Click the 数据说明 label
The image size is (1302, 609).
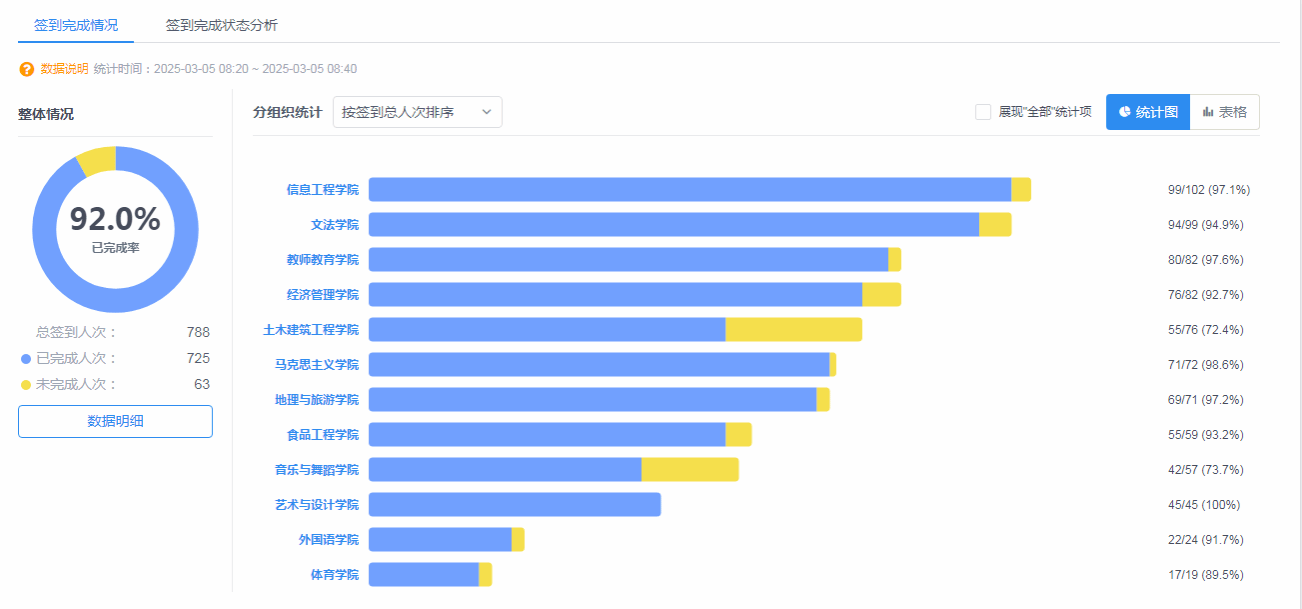coord(64,69)
